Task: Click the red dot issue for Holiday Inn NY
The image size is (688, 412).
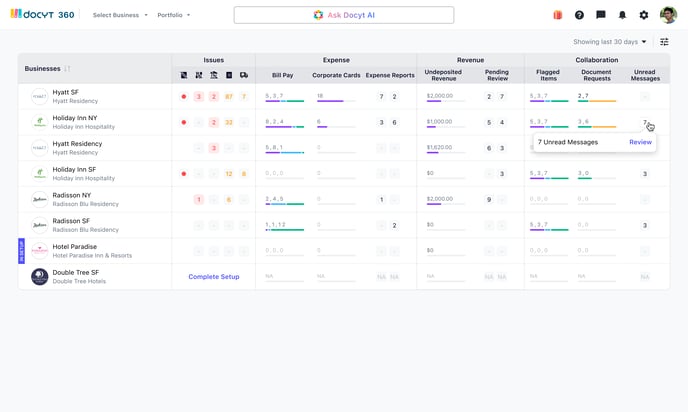Action: pyautogui.click(x=184, y=122)
